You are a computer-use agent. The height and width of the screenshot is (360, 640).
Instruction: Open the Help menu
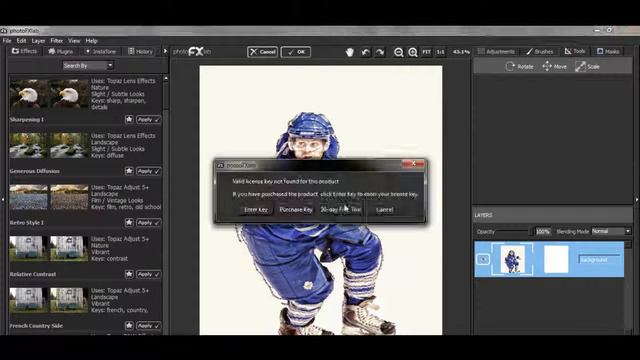(x=91, y=41)
